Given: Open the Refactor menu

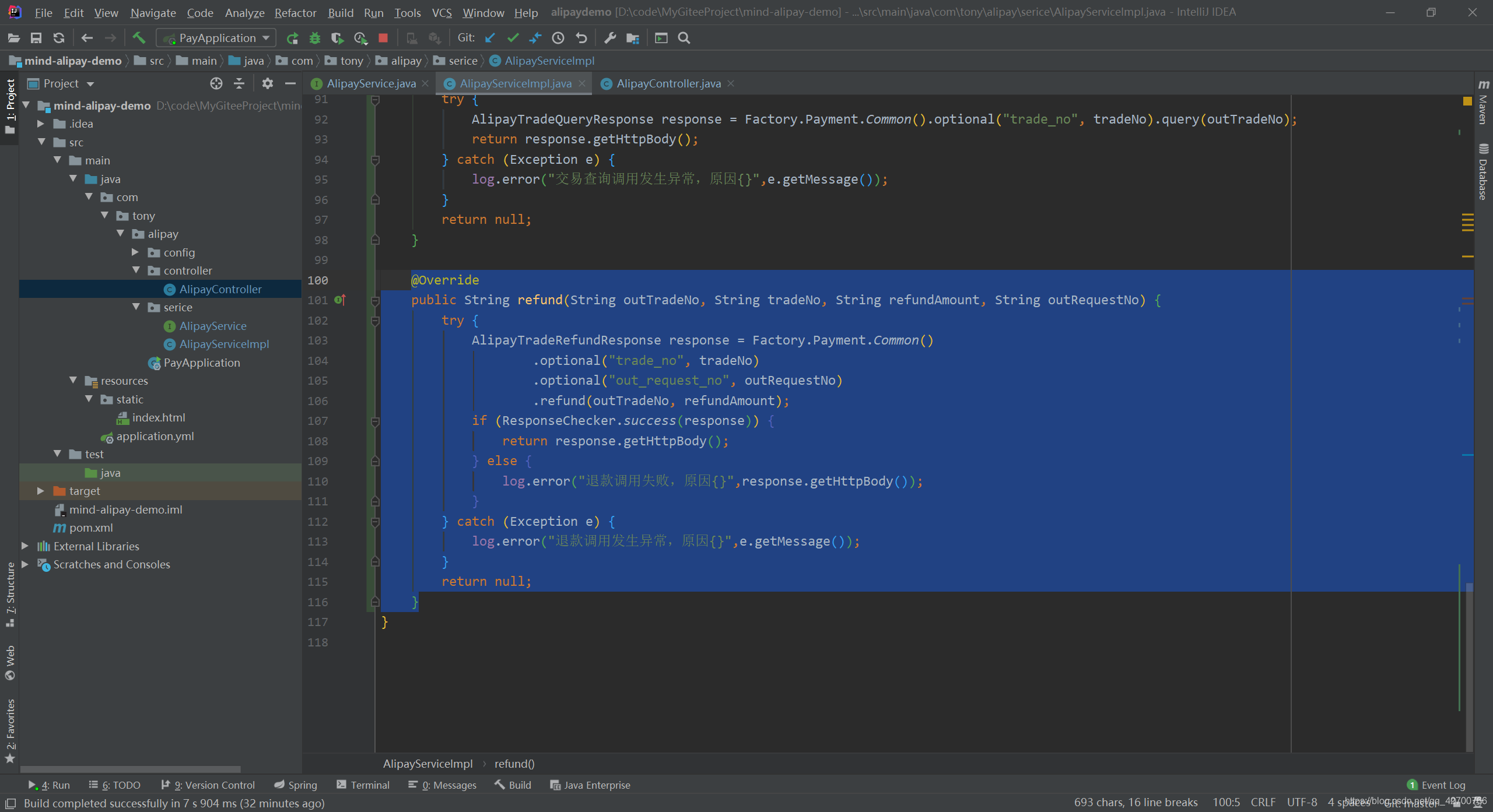Looking at the screenshot, I should (295, 12).
